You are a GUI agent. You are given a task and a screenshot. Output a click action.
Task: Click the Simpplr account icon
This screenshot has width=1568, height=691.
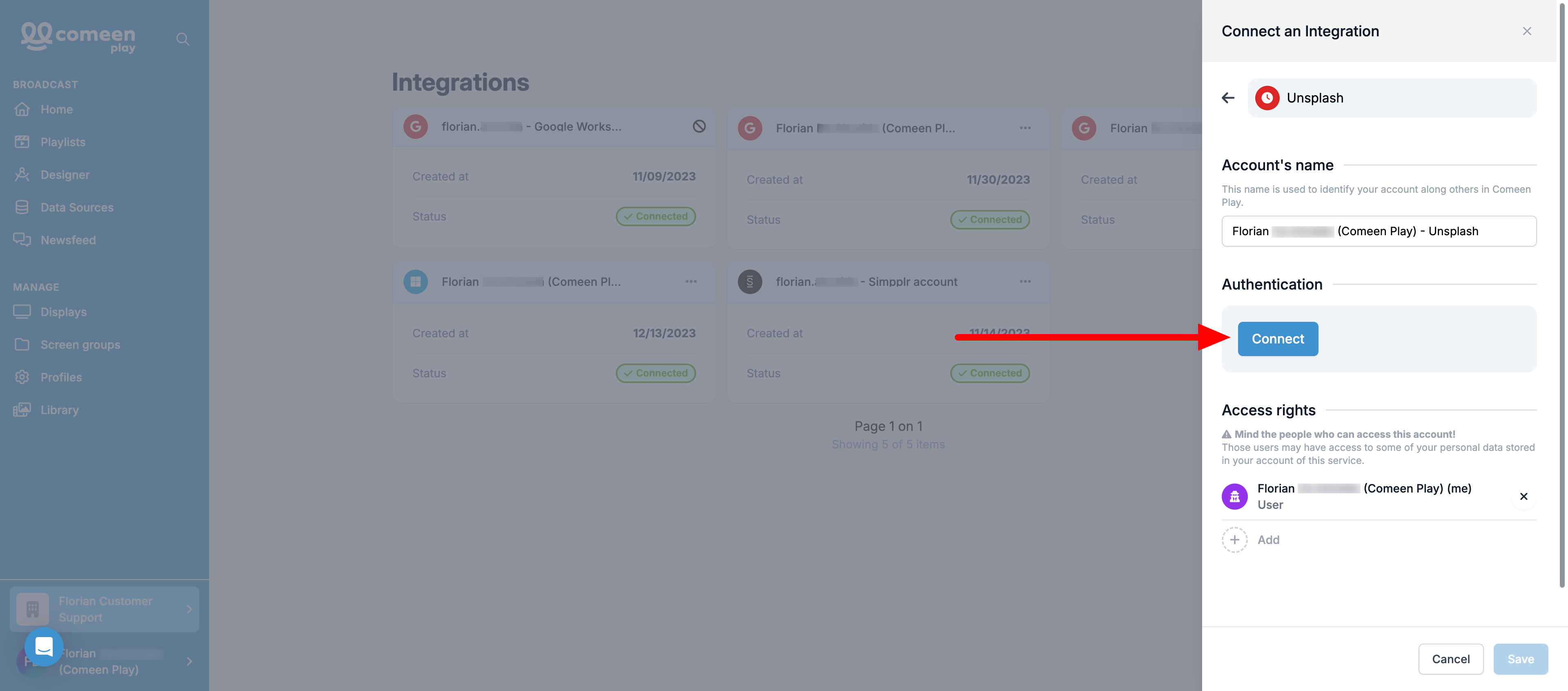tap(750, 282)
